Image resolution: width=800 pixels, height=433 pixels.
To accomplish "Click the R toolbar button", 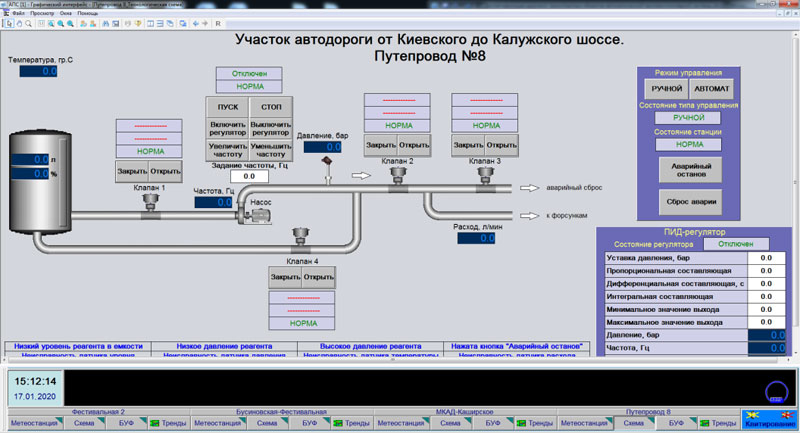I will (218, 23).
